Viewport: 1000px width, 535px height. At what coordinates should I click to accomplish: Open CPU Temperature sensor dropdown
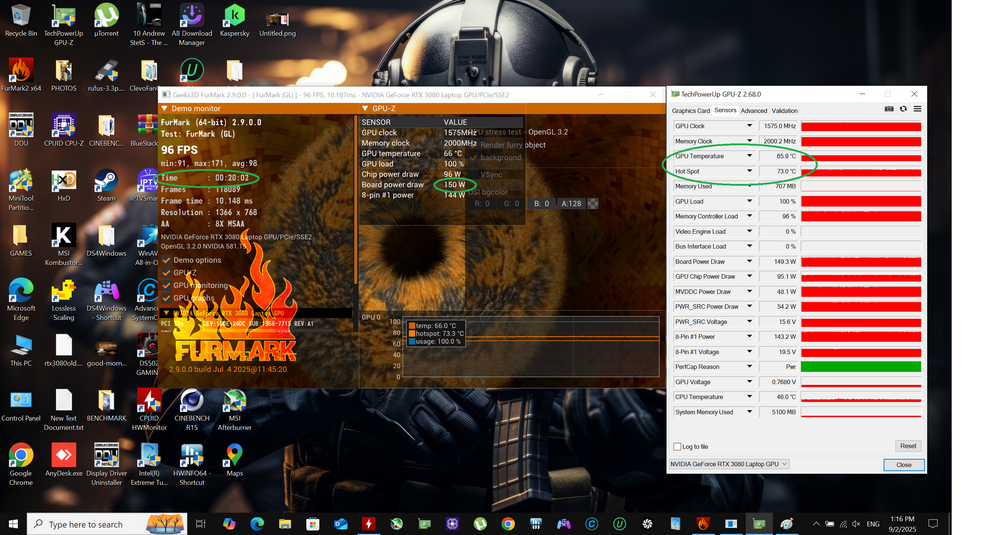point(749,397)
